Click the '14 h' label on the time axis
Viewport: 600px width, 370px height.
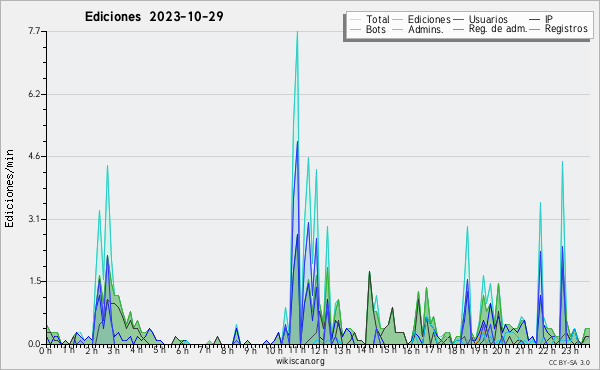point(365,351)
